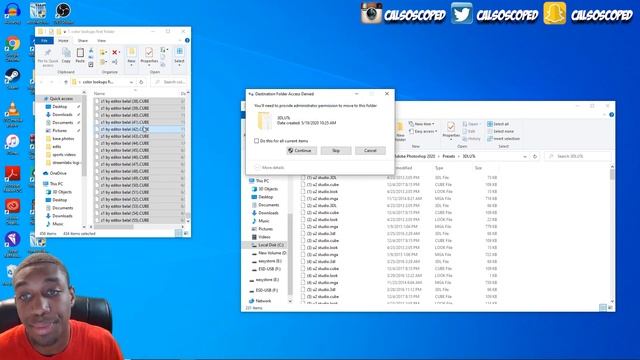Select Quick access in left window
The image size is (640, 360).
coord(60,99)
